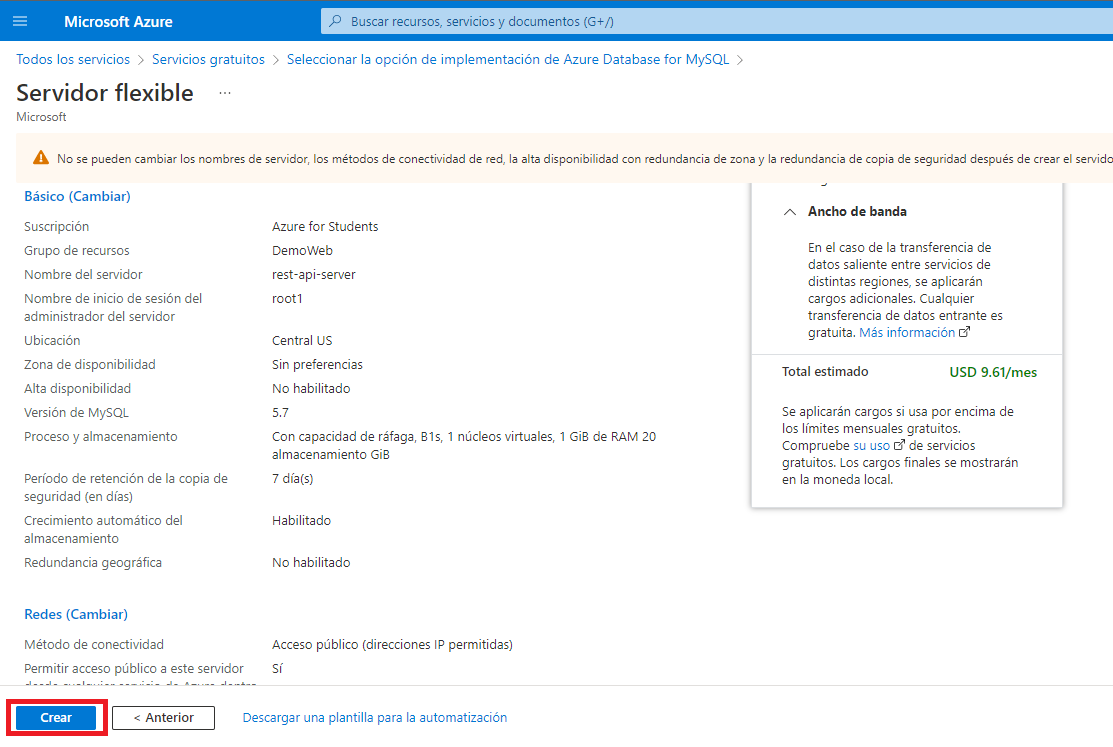Open Seleccionar la opción de implementación breadcrumb

(x=508, y=60)
